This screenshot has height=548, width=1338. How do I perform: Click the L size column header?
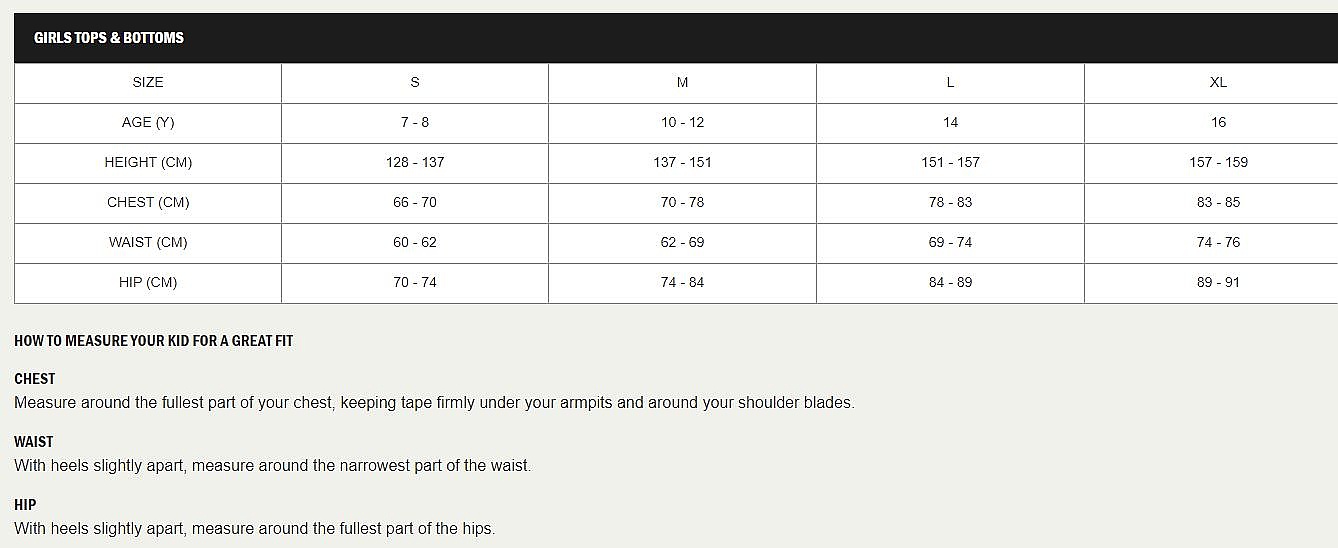950,82
